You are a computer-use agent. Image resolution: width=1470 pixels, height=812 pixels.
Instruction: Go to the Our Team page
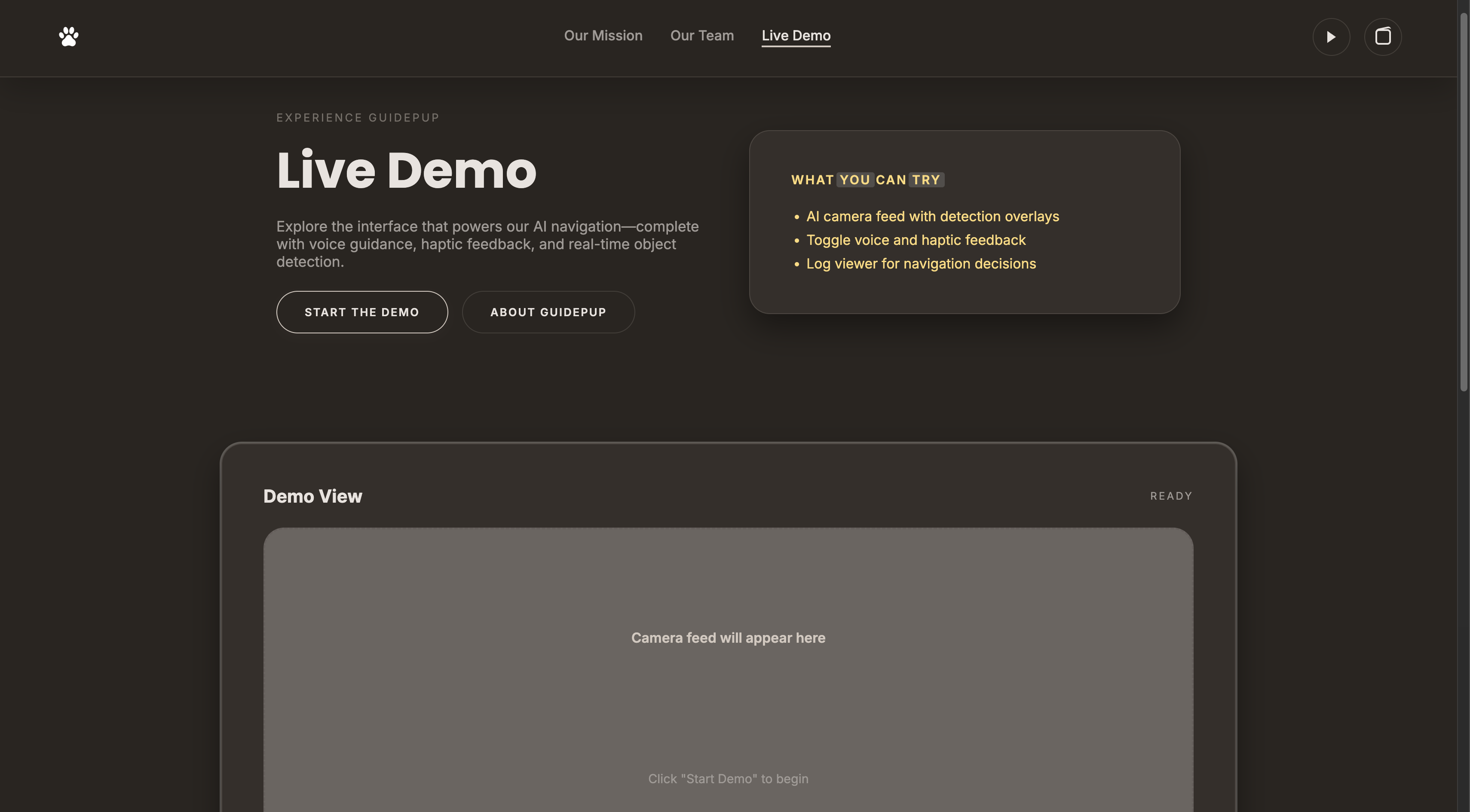point(701,35)
